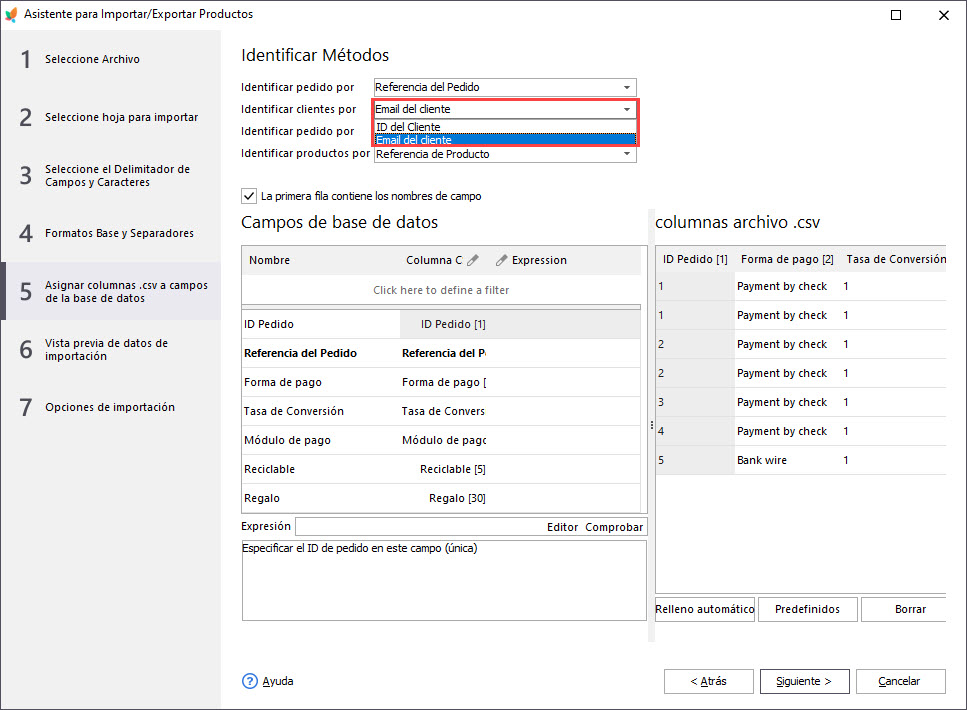Open the Identificar pedido por Referencia del Pedido dropdown
The image size is (967, 710).
(505, 87)
